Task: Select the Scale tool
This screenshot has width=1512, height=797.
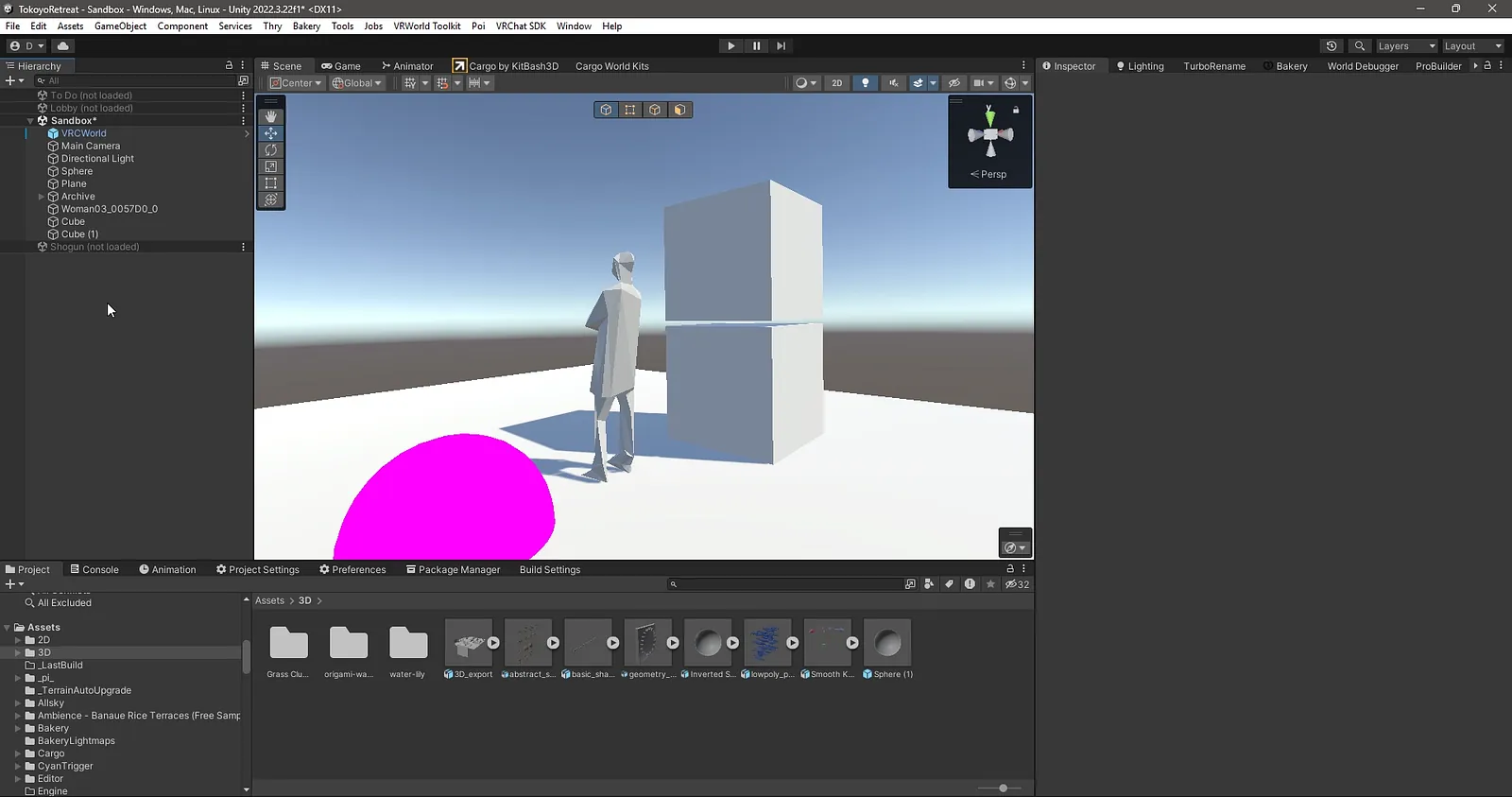Action: click(x=271, y=166)
